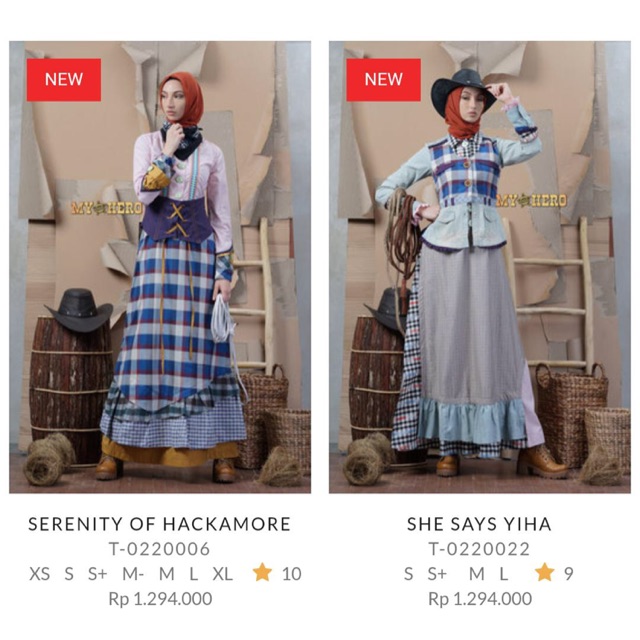The height and width of the screenshot is (640, 640).
Task: Click the Rp 1.294.000 price under Serenity of Hackamore
Action: (x=160, y=599)
